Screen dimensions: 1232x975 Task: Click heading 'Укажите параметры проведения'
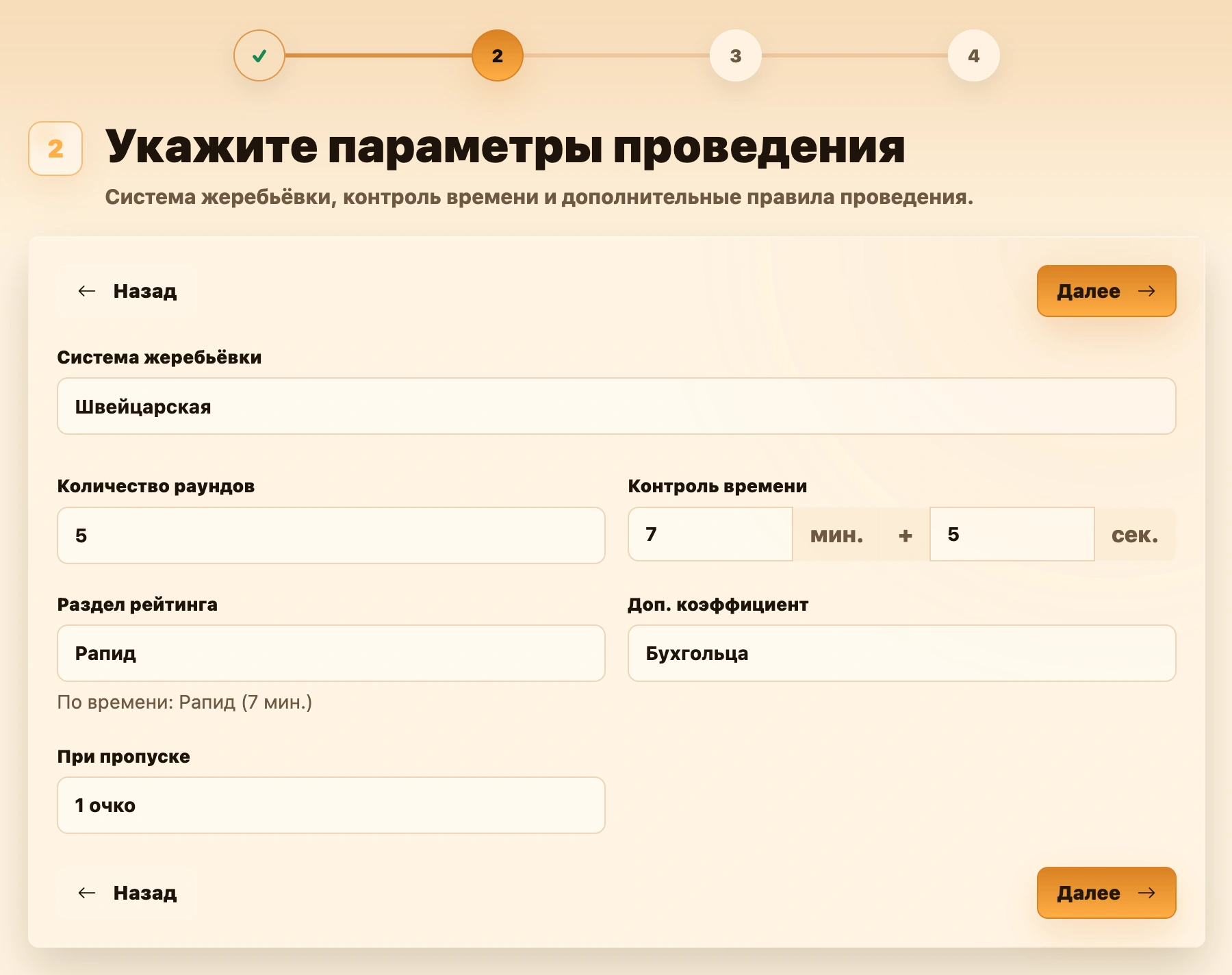(505, 147)
